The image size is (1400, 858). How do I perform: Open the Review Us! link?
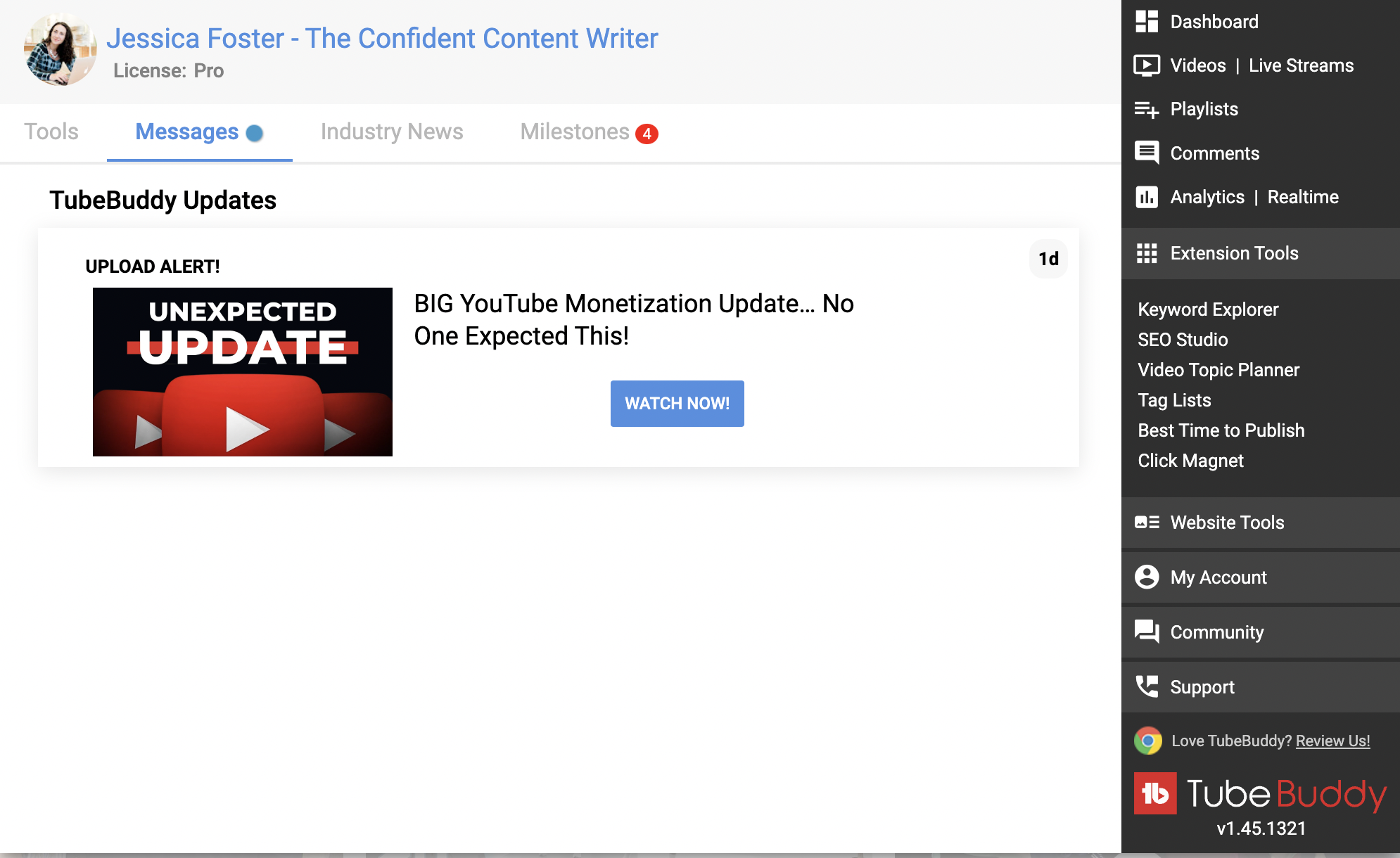1332,741
